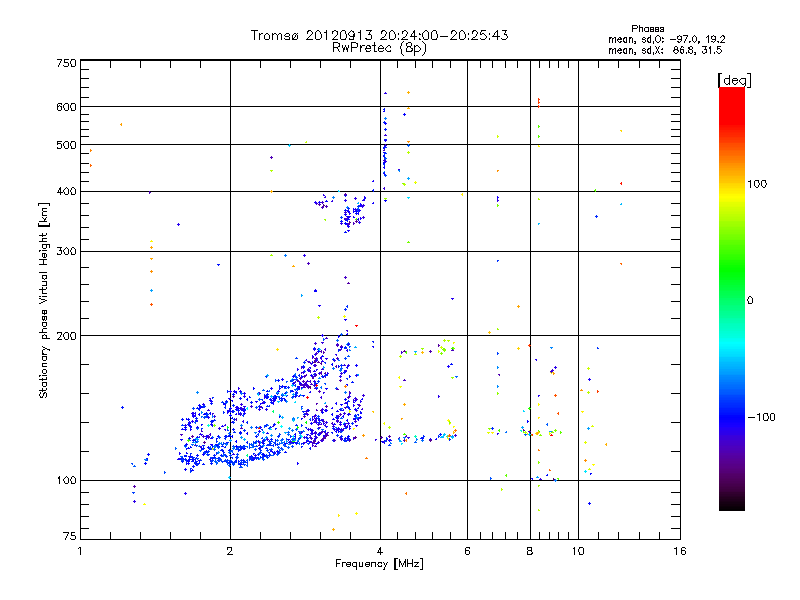Click the x-axis tick label '8'
The image size is (800, 600).
pyautogui.click(x=530, y=551)
